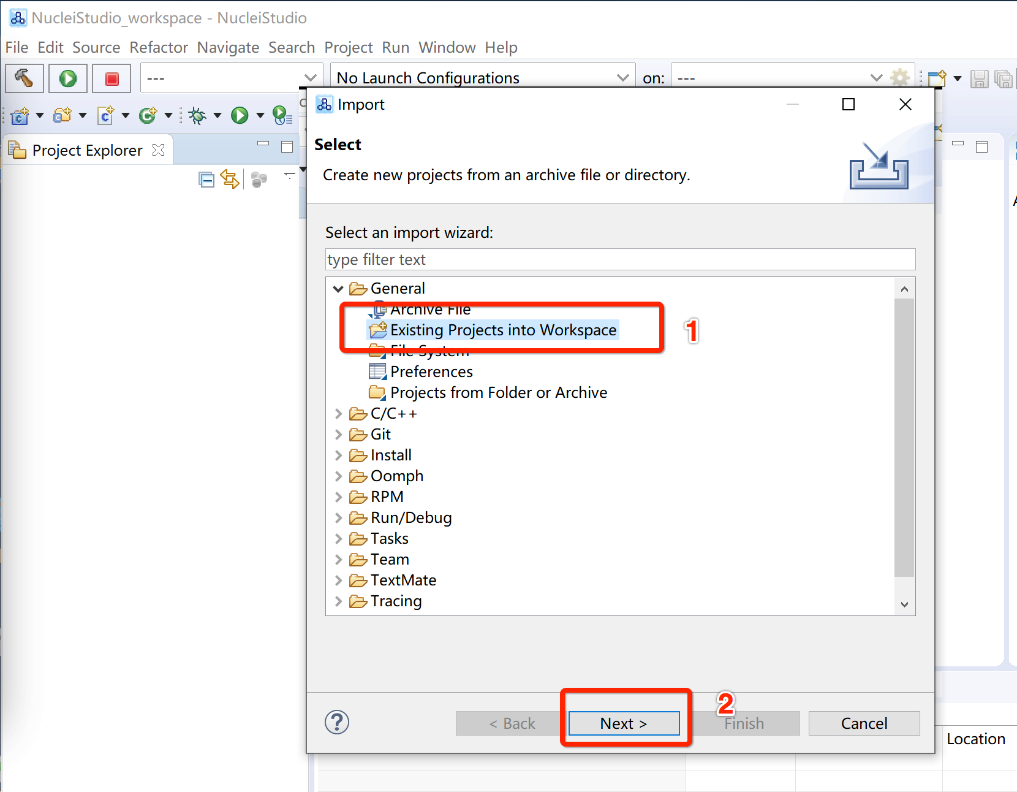Click the New C source folder icon
Image resolution: width=1017 pixels, height=792 pixels.
click(62, 115)
